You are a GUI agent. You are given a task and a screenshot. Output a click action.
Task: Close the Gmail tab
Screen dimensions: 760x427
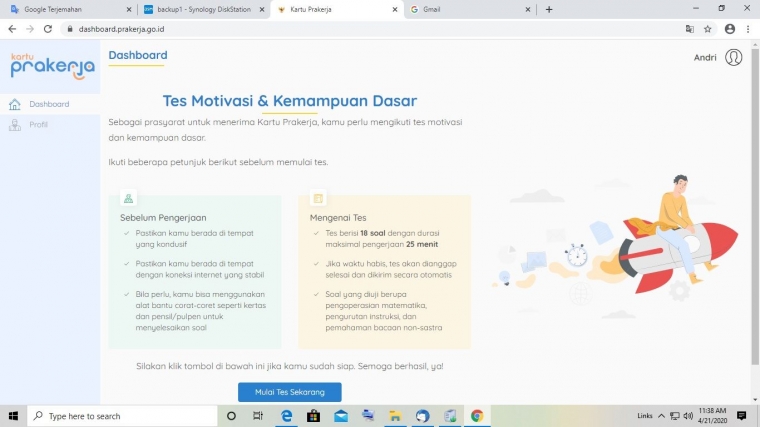pyautogui.click(x=527, y=9)
